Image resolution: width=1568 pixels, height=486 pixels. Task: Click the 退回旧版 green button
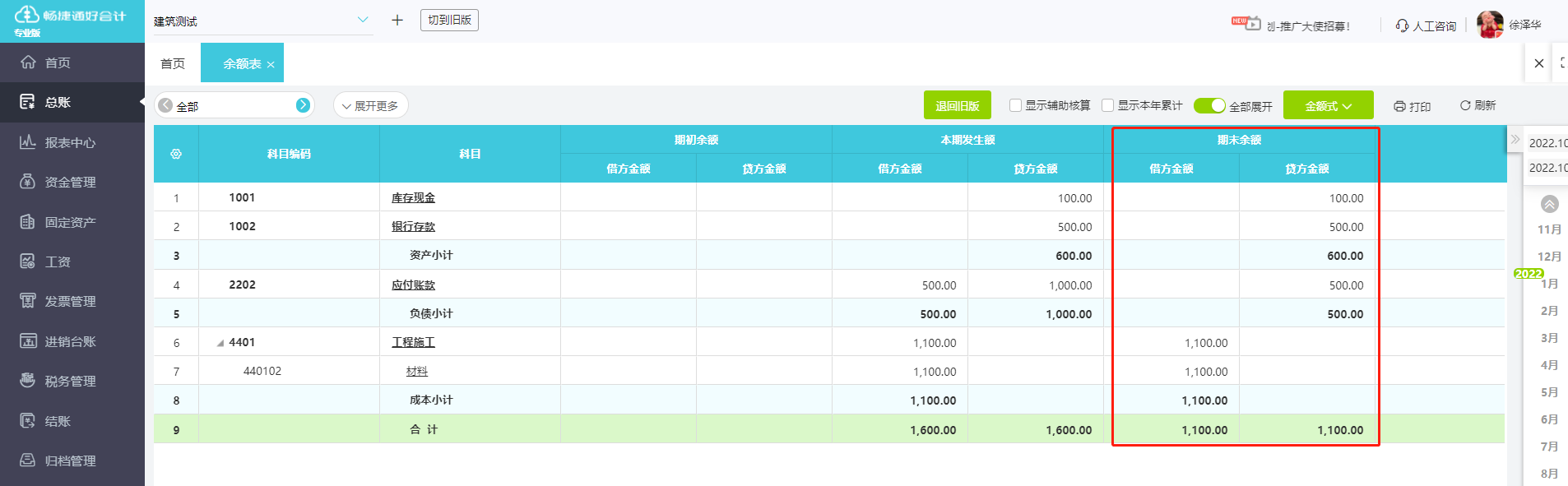click(x=957, y=105)
